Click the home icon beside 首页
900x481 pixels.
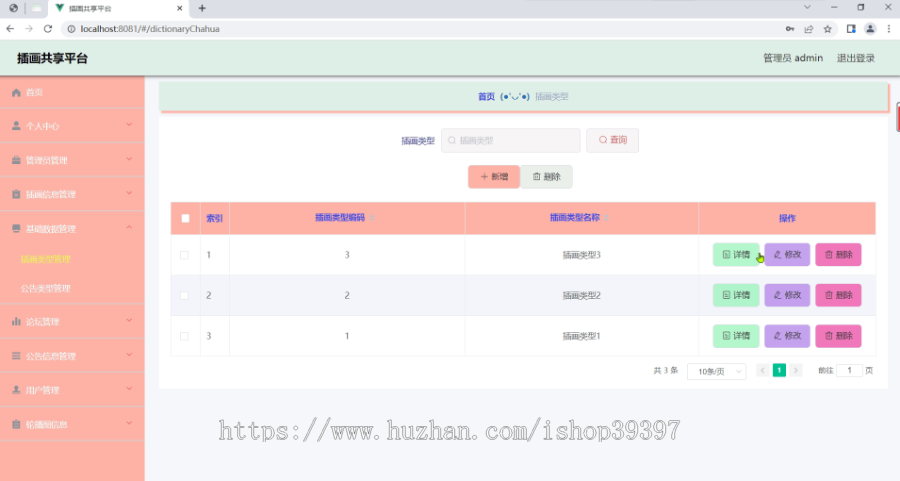click(x=16, y=92)
